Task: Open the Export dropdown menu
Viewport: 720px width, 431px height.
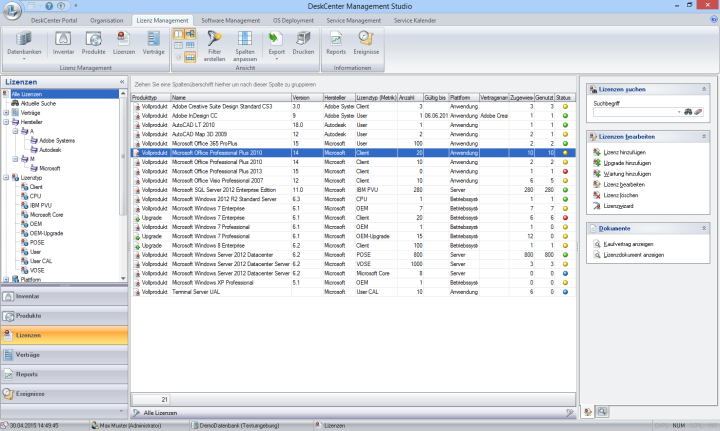Action: (276, 45)
